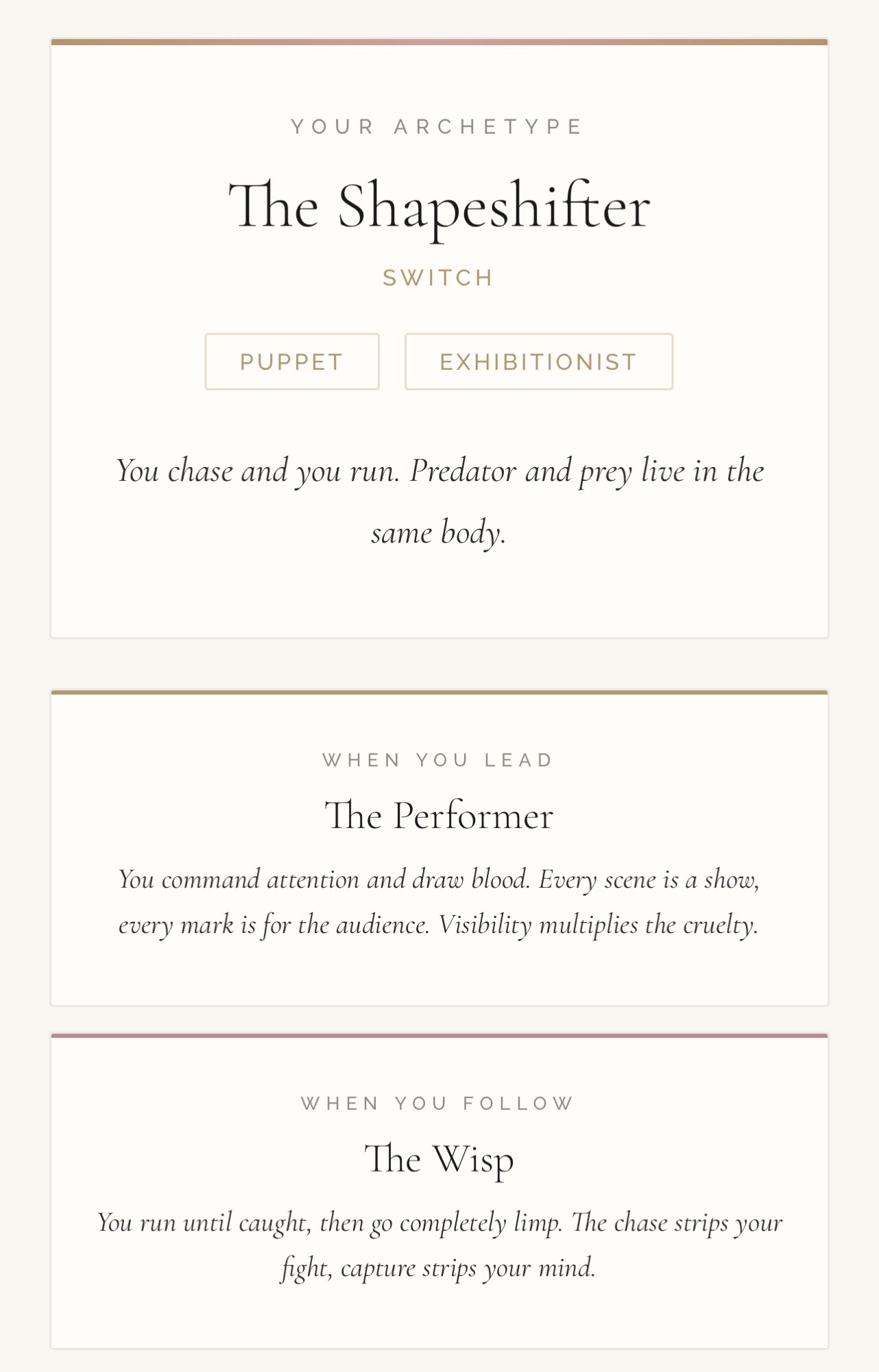Open The Wisp heading

click(439, 1159)
